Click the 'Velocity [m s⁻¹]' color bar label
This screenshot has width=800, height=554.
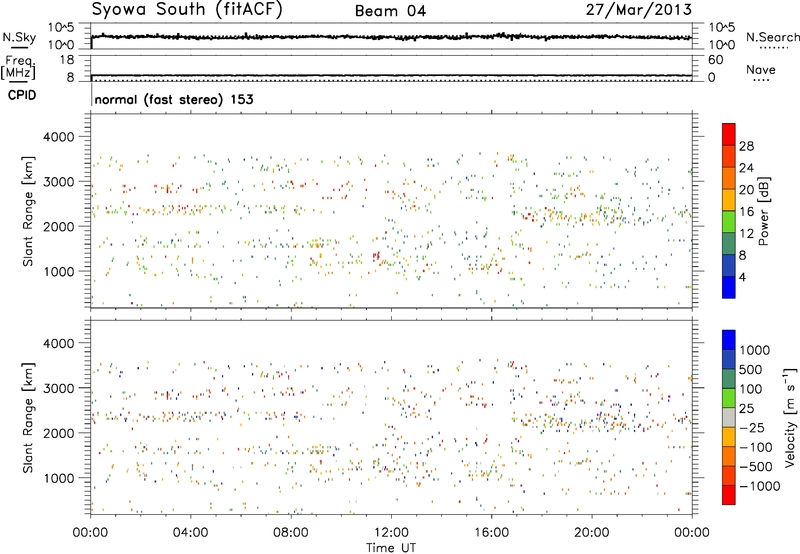(x=790, y=417)
